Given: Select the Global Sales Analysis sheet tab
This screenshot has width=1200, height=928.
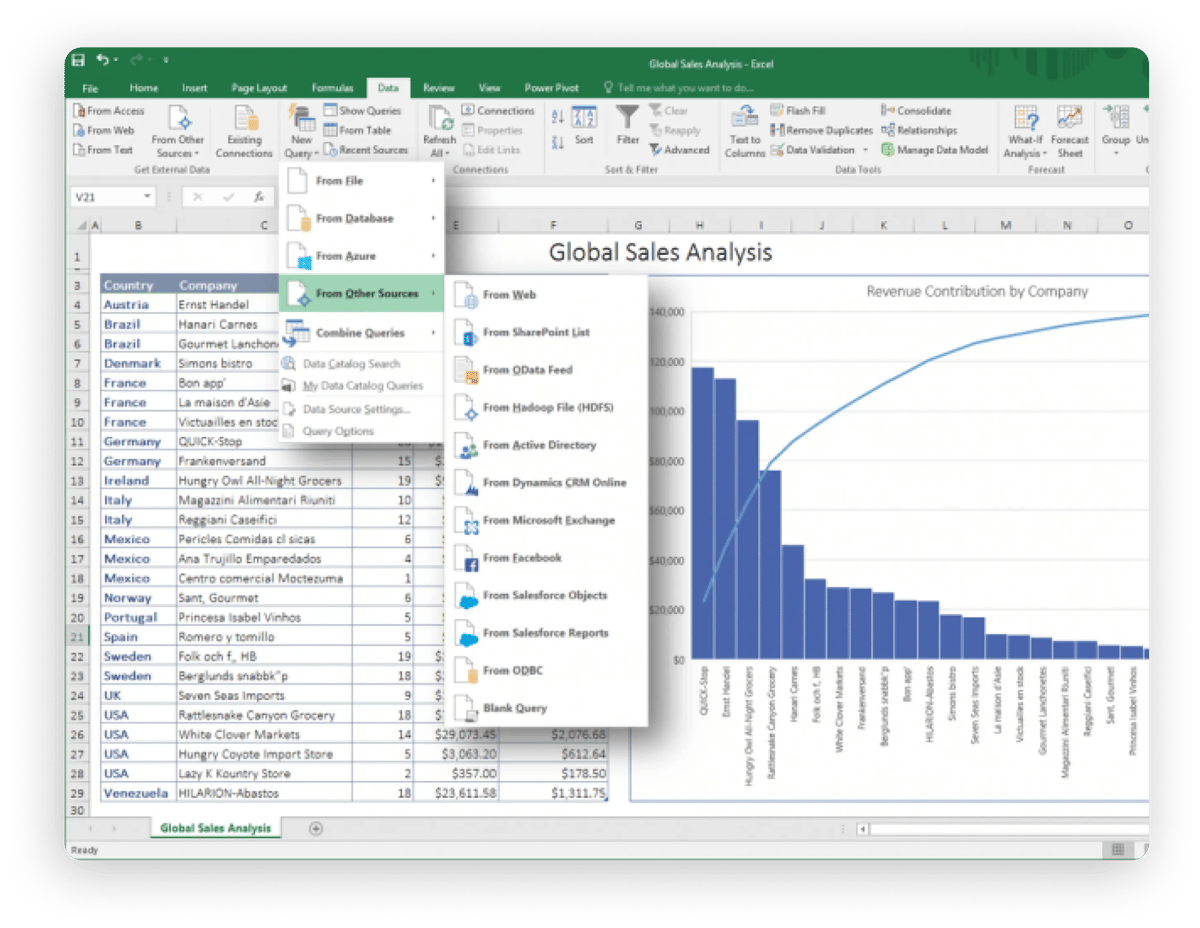Looking at the screenshot, I should tap(215, 828).
